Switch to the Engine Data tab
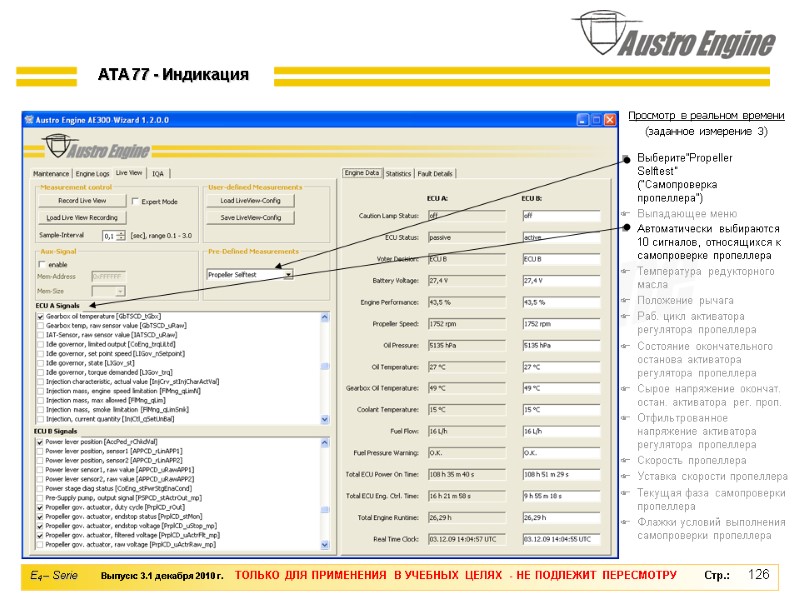800x600 pixels. pos(362,173)
